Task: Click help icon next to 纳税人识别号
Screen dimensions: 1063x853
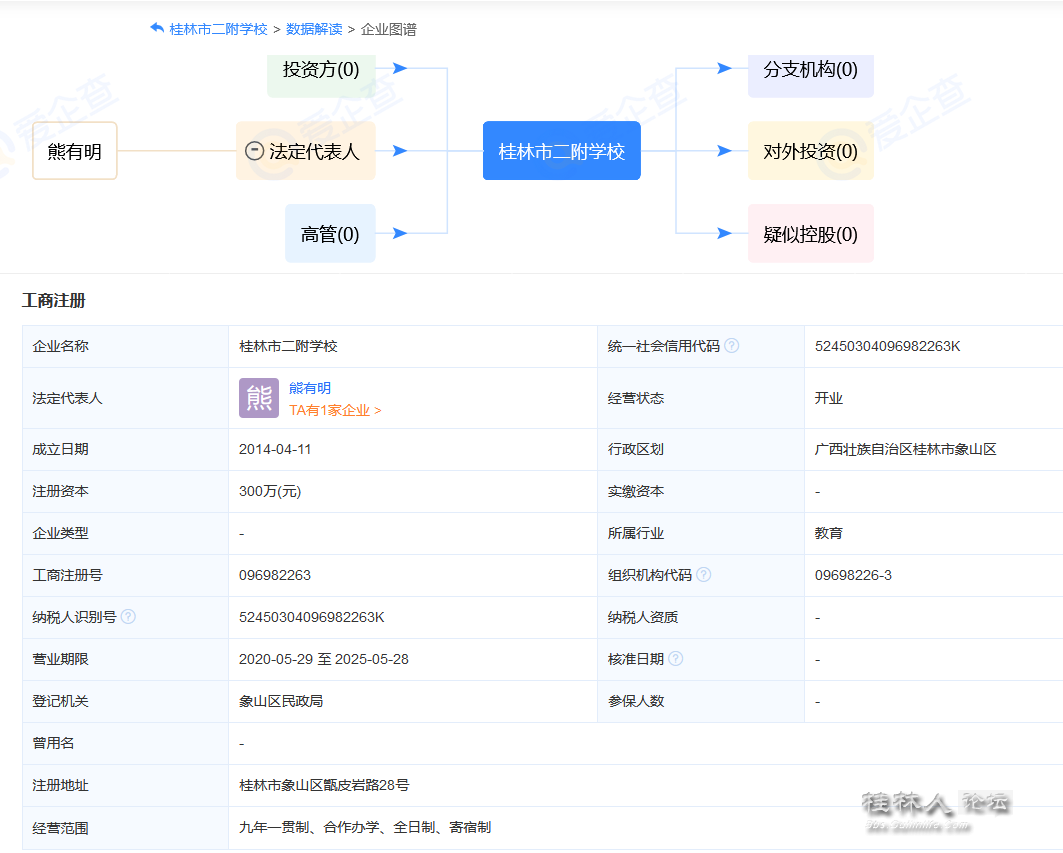Action: pyautogui.click(x=128, y=616)
